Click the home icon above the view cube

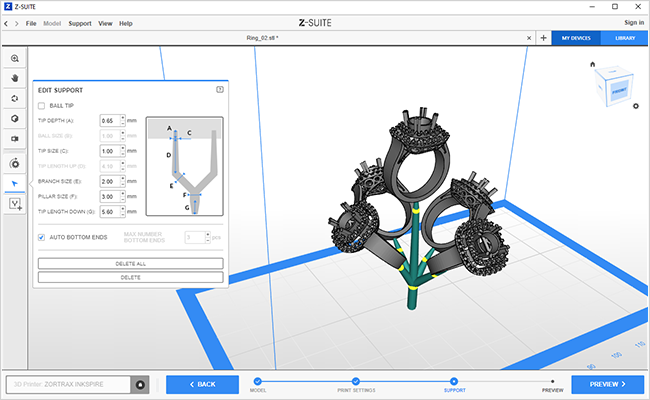coord(592,64)
